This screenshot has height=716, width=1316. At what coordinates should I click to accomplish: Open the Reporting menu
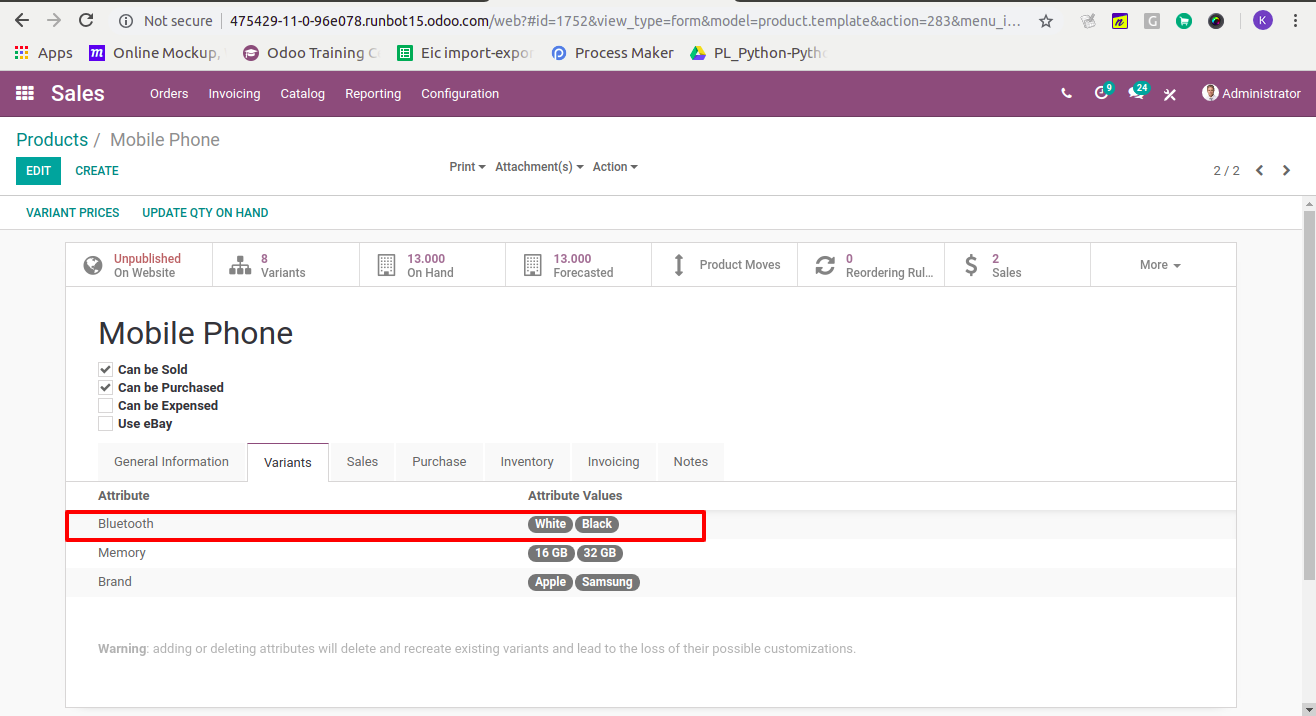click(x=373, y=93)
